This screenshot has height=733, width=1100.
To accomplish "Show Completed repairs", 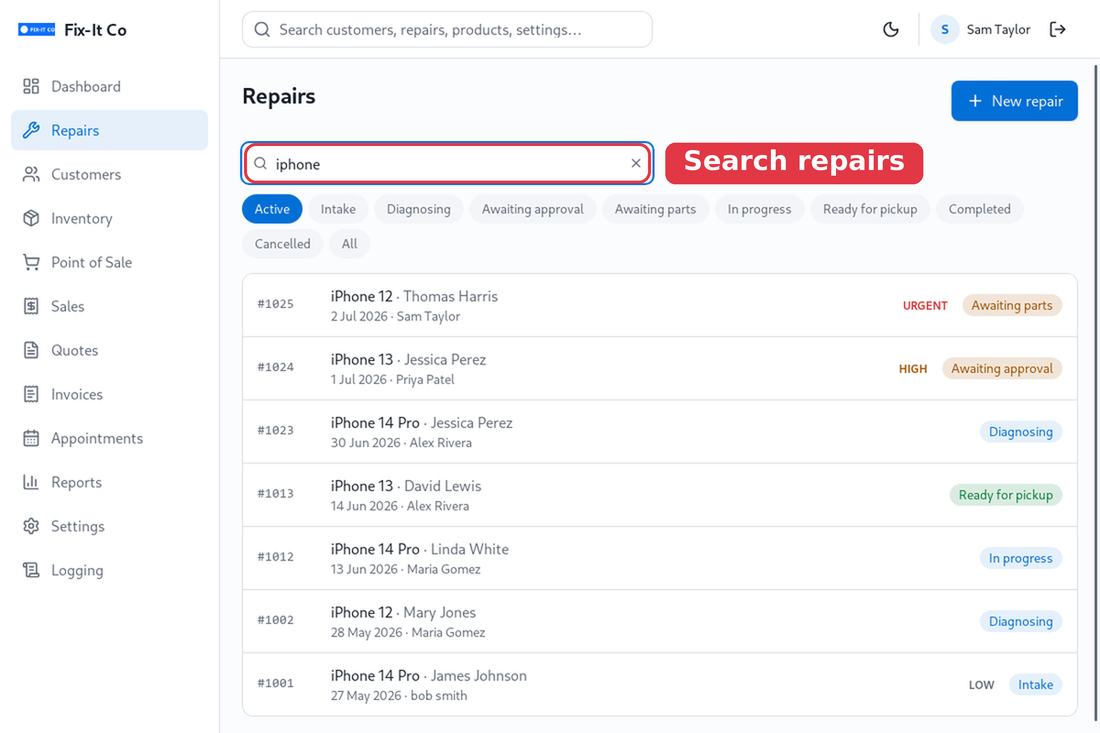I will tap(979, 209).
